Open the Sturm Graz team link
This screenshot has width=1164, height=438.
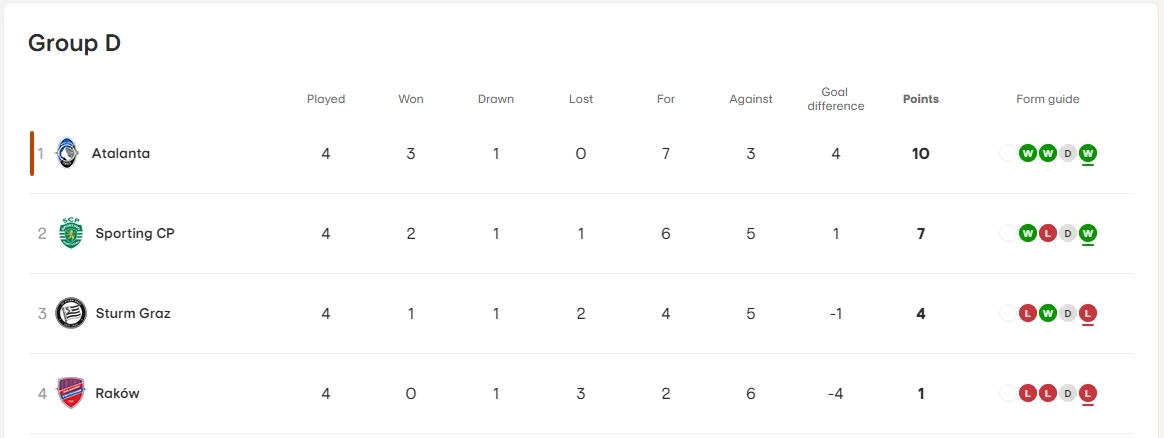tap(133, 313)
